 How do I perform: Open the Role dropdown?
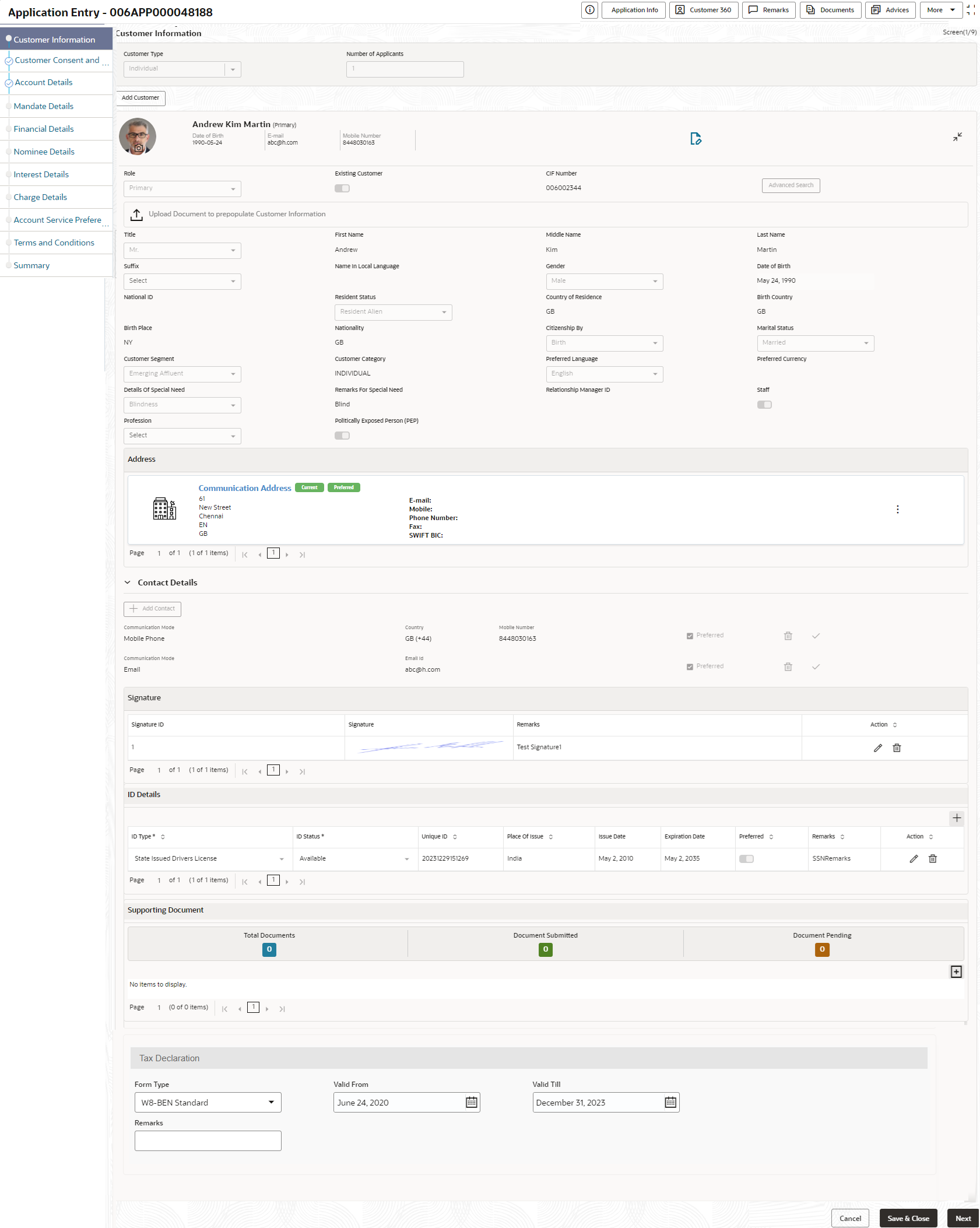coord(182,188)
